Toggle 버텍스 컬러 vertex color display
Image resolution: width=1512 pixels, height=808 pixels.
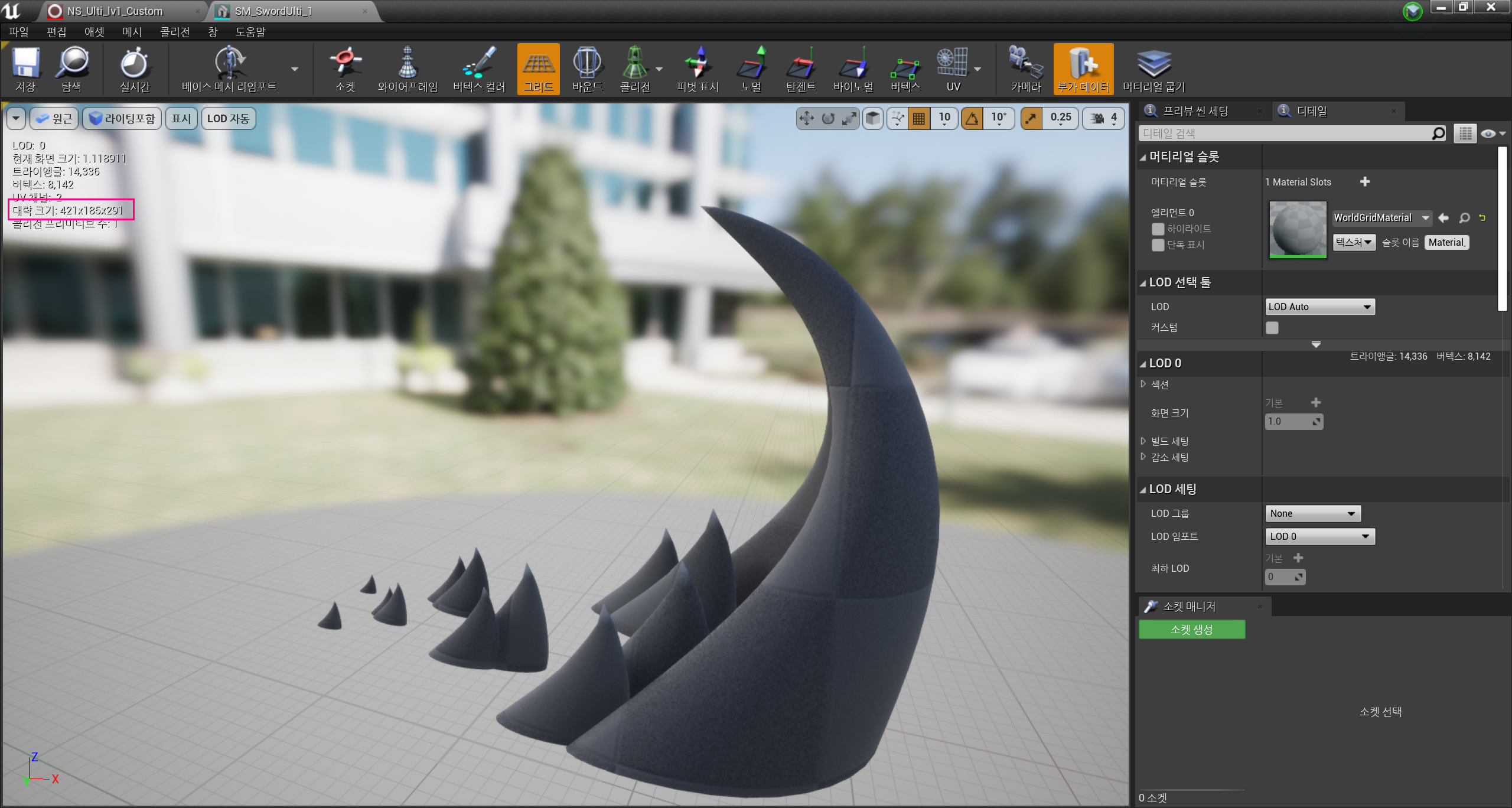479,69
